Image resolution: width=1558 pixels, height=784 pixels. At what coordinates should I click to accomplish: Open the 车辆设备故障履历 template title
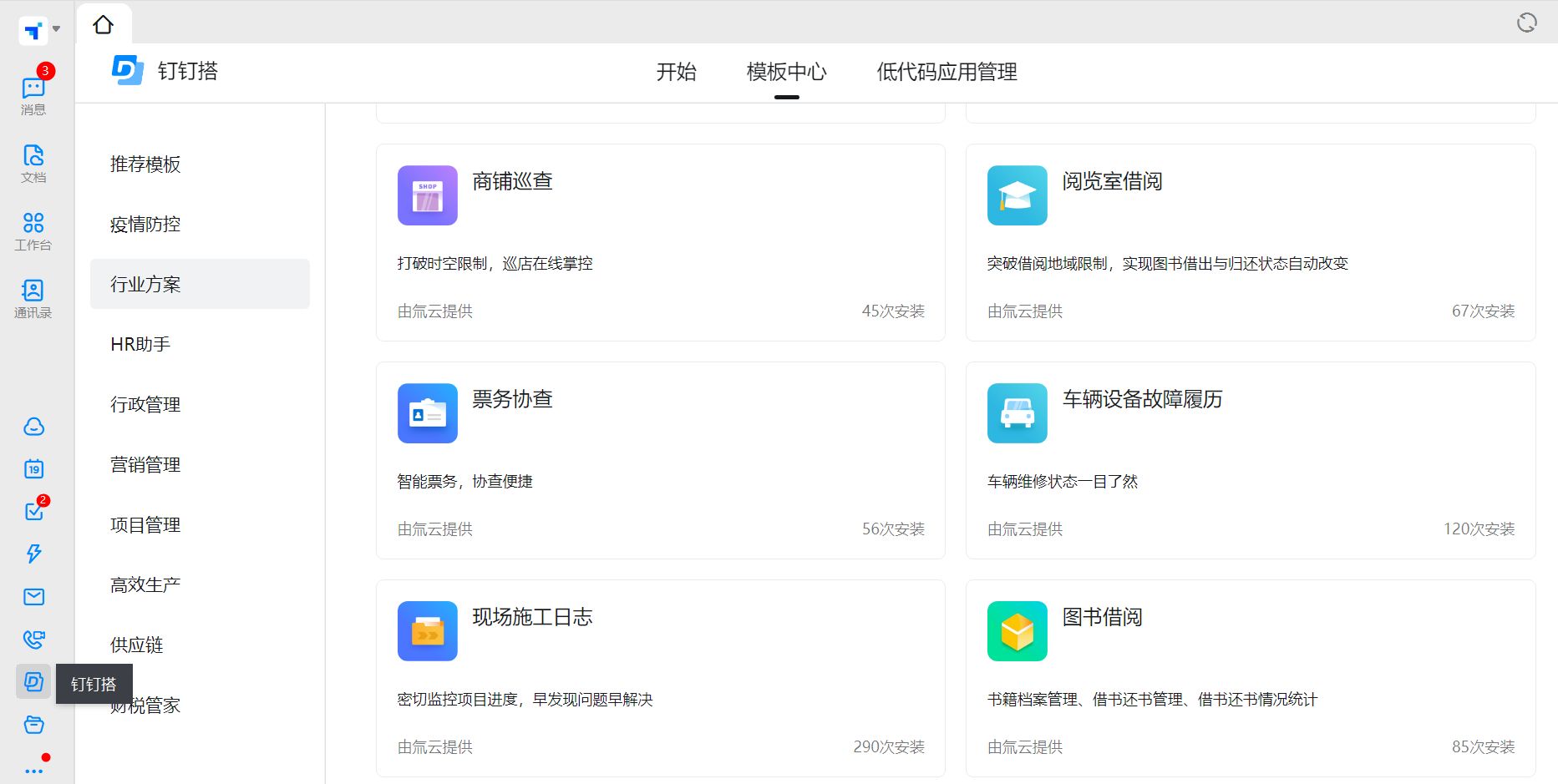click(x=1143, y=399)
